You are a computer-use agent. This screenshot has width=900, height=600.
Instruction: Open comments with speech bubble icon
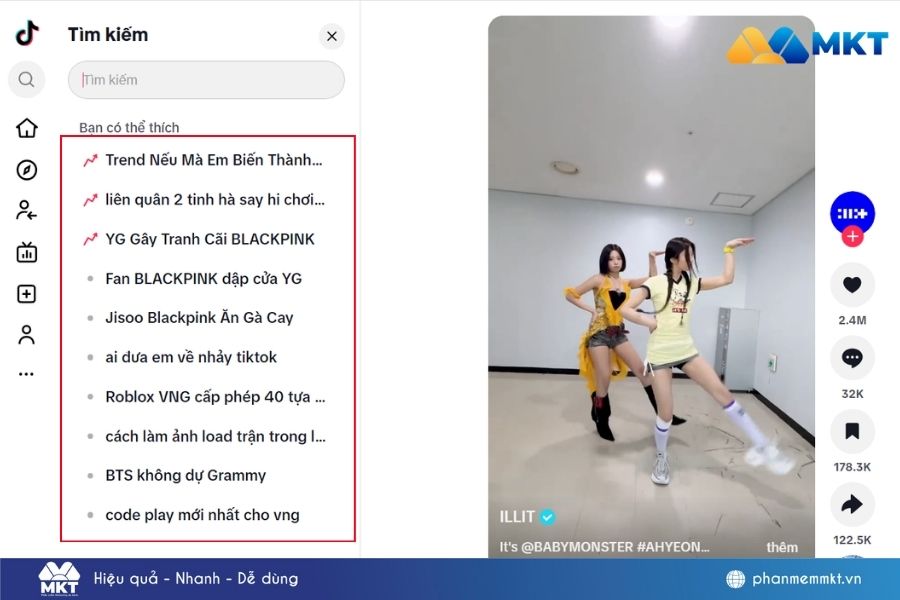click(x=852, y=358)
